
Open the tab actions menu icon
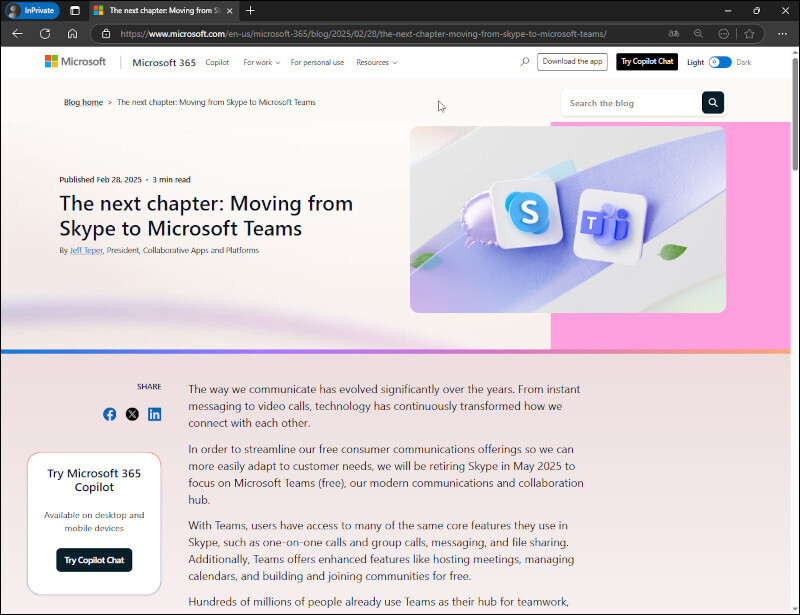point(75,10)
